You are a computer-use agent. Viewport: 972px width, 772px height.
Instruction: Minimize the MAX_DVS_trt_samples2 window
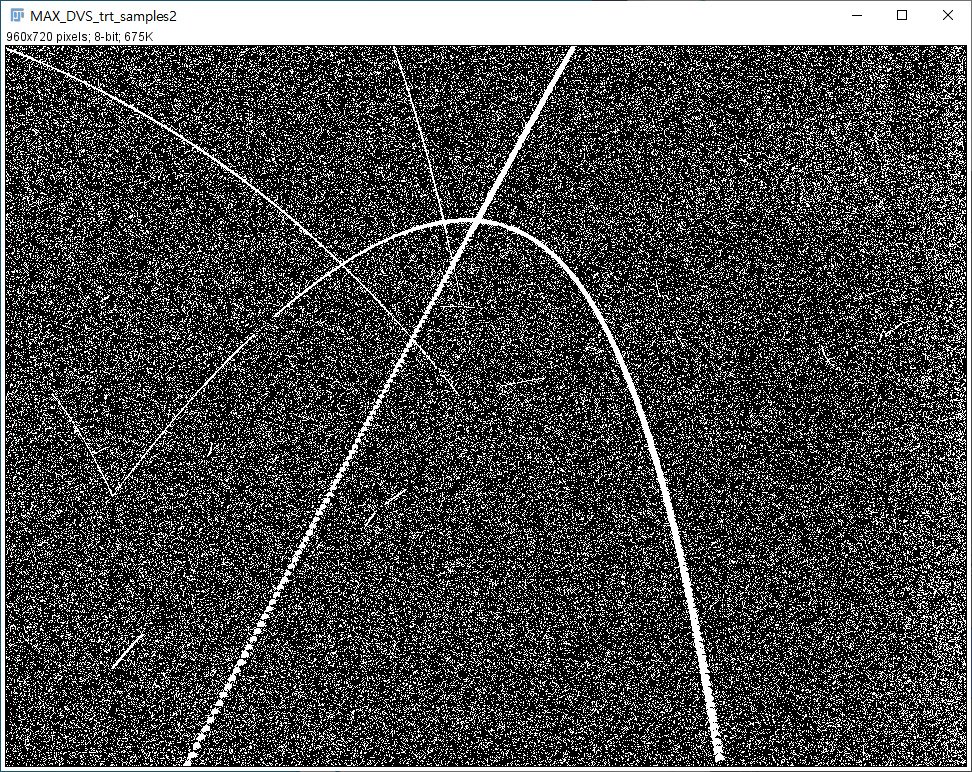tap(857, 16)
